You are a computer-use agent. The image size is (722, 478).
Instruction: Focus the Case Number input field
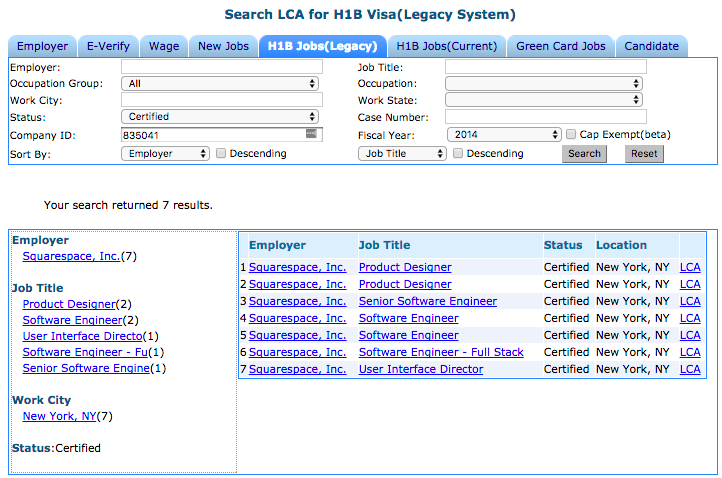tap(546, 117)
